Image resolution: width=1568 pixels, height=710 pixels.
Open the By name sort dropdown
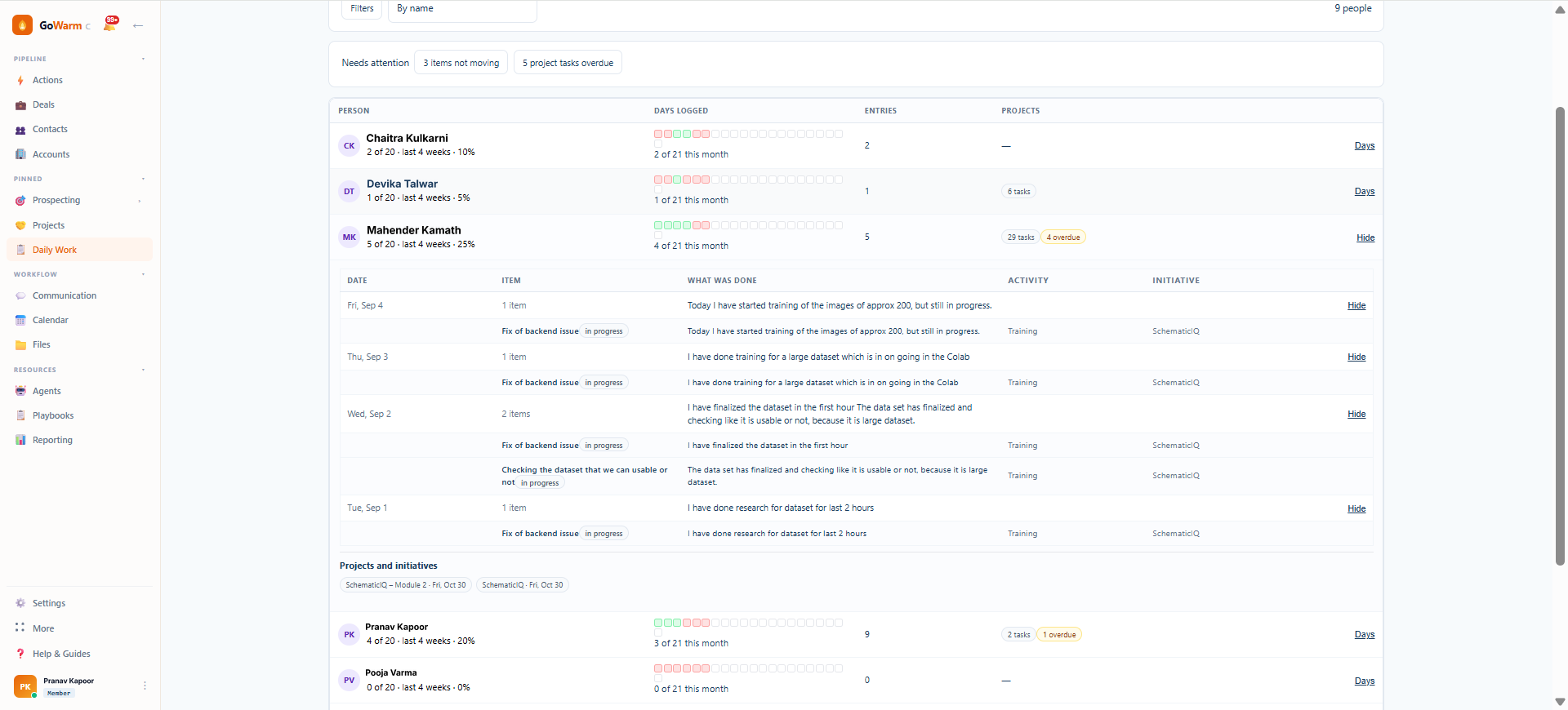point(462,10)
